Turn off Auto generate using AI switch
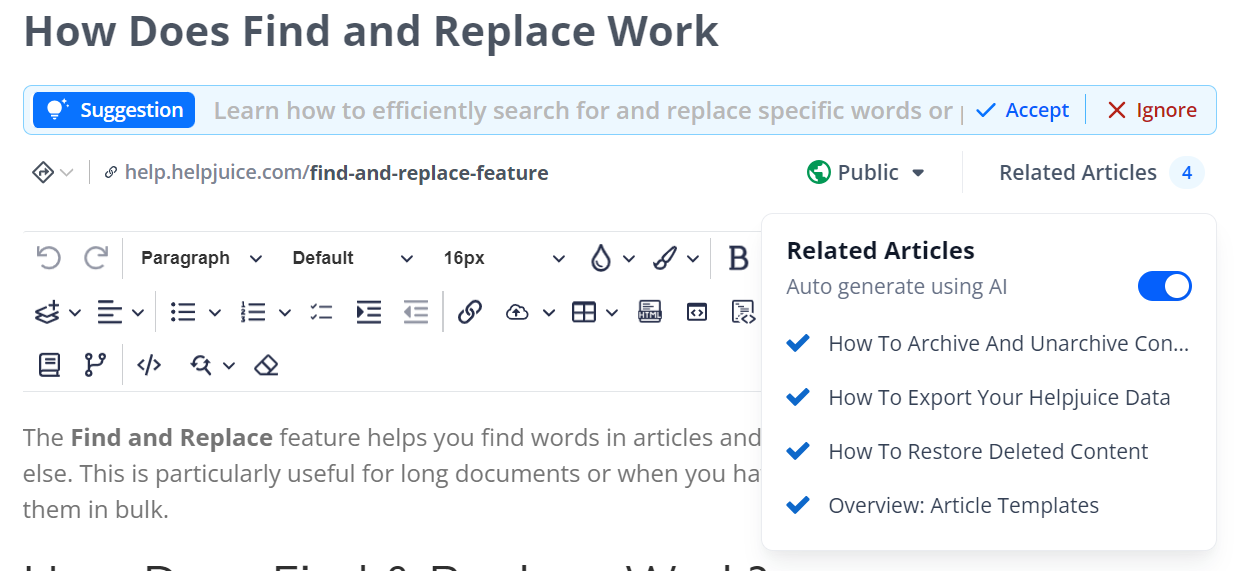This screenshot has height=571, width=1244. (1164, 287)
